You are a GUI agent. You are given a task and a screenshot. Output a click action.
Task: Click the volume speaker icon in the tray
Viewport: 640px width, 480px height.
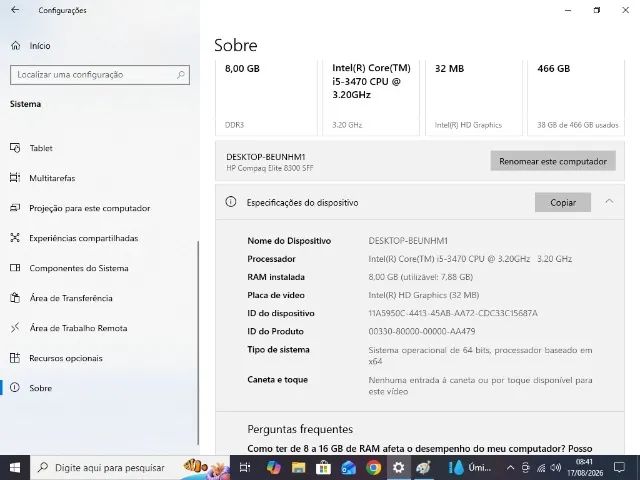(556, 468)
